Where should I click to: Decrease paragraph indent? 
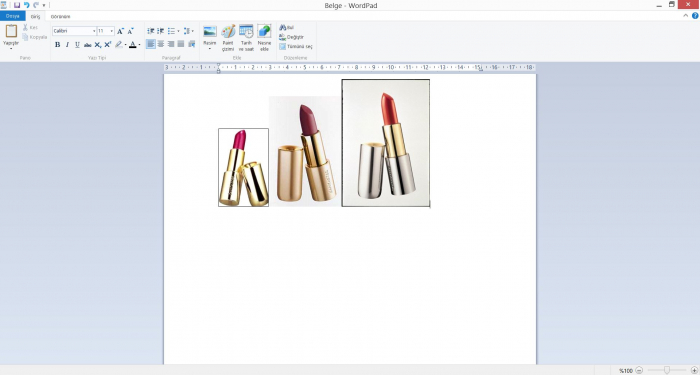click(x=151, y=31)
